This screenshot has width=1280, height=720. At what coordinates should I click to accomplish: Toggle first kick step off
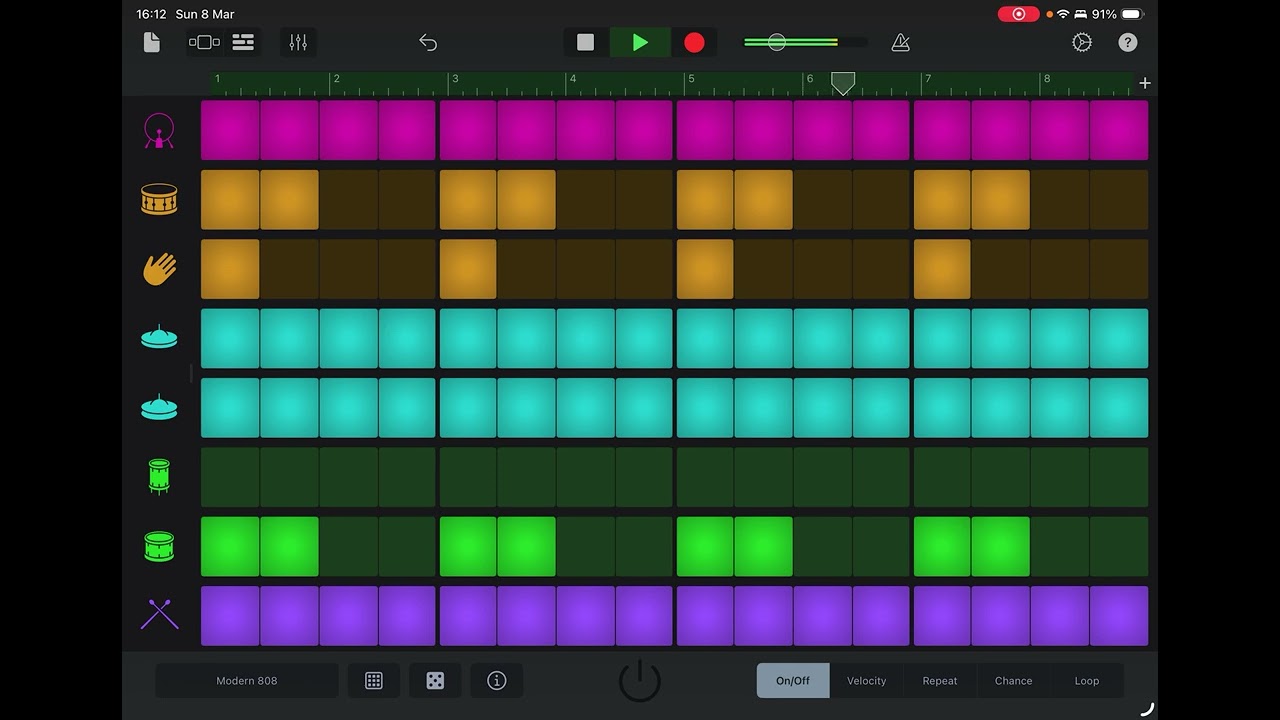[x=230, y=130]
